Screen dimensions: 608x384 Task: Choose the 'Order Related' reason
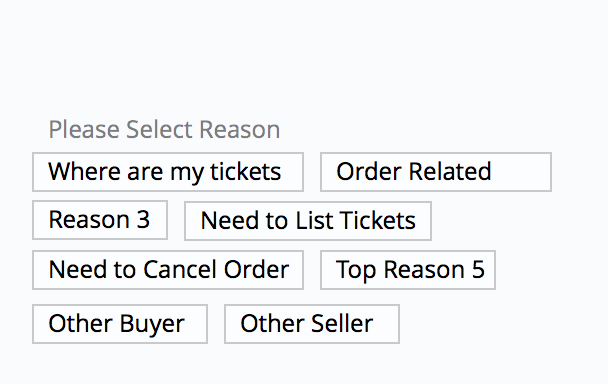point(435,172)
